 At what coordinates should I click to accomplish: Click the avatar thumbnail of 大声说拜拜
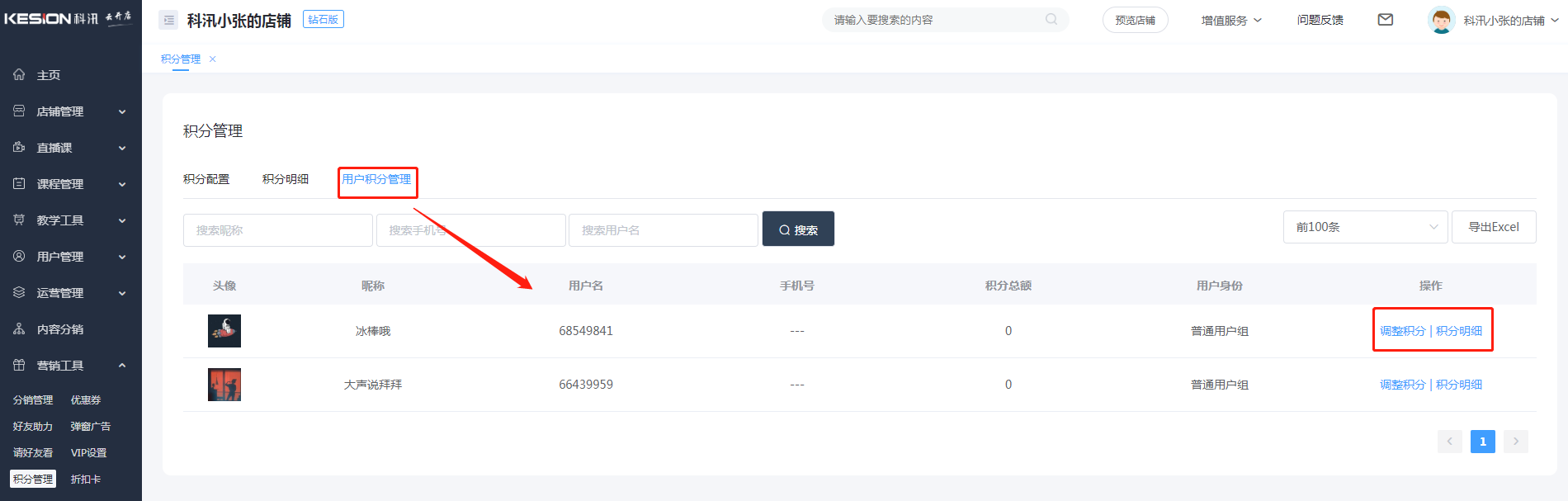pos(224,385)
